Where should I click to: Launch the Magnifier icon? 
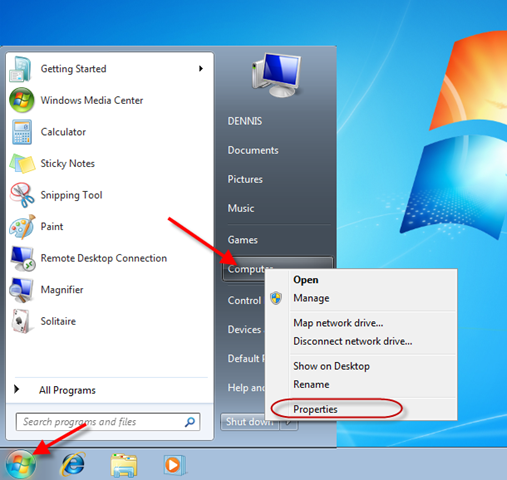click(22, 290)
